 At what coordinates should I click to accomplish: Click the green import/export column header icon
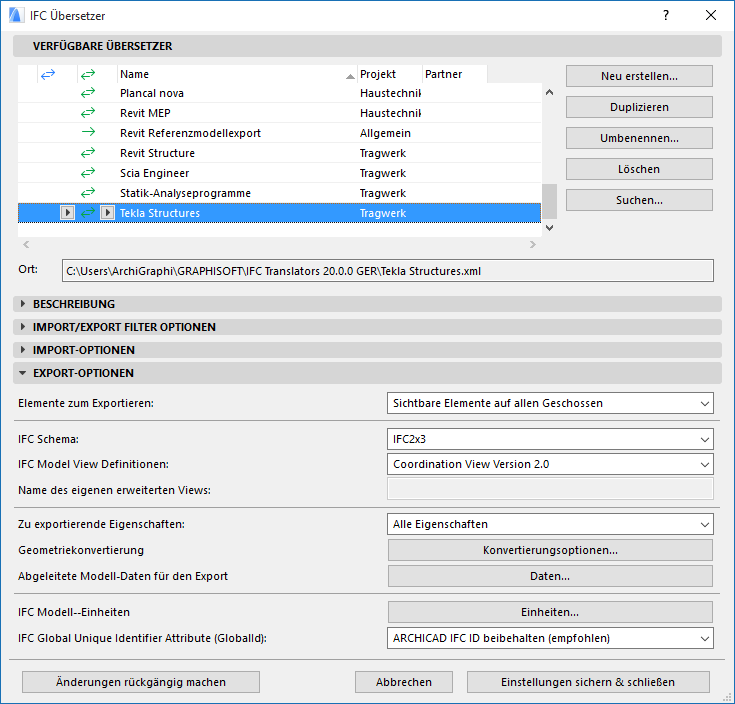tap(88, 74)
